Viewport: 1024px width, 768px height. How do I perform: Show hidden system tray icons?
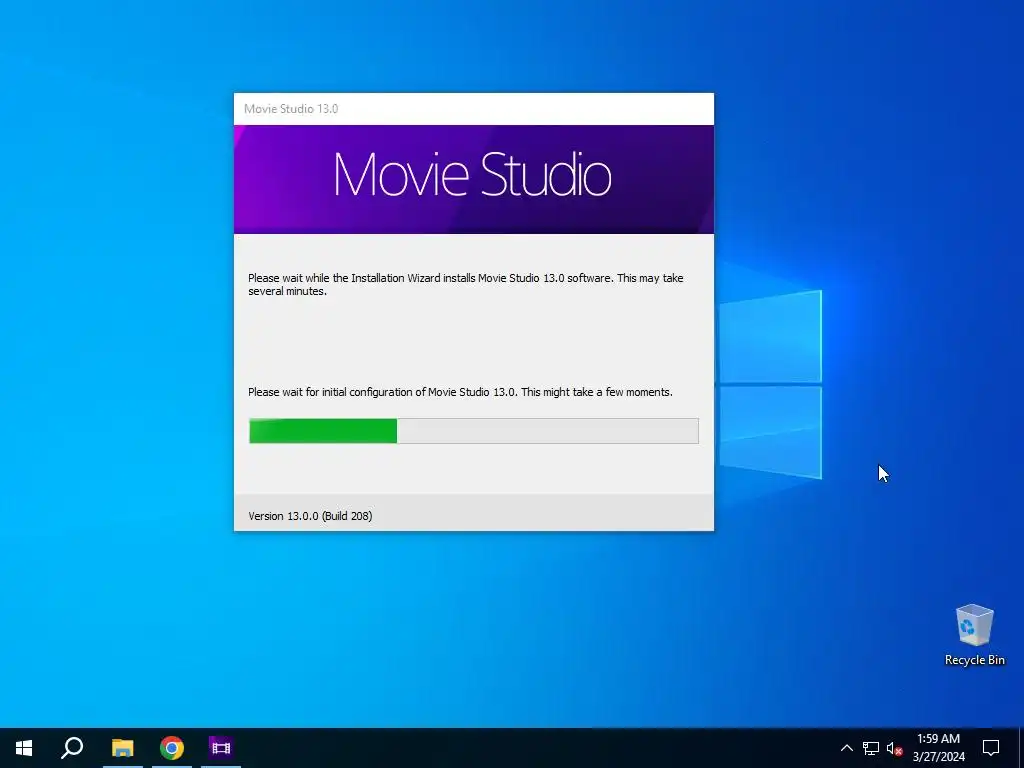tap(846, 748)
